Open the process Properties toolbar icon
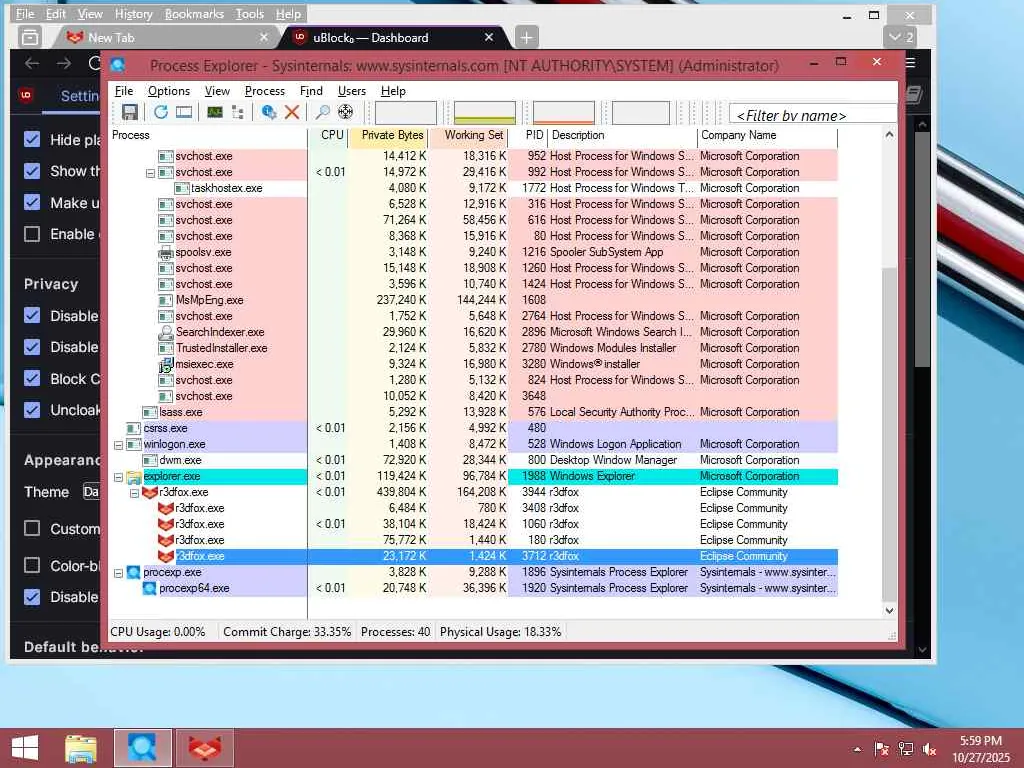This screenshot has height=768, width=1024. (x=268, y=112)
